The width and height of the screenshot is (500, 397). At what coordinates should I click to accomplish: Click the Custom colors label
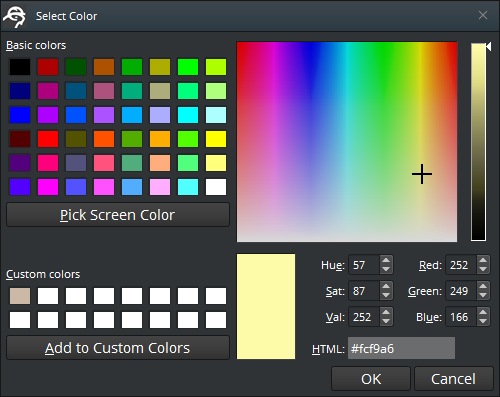click(x=43, y=274)
